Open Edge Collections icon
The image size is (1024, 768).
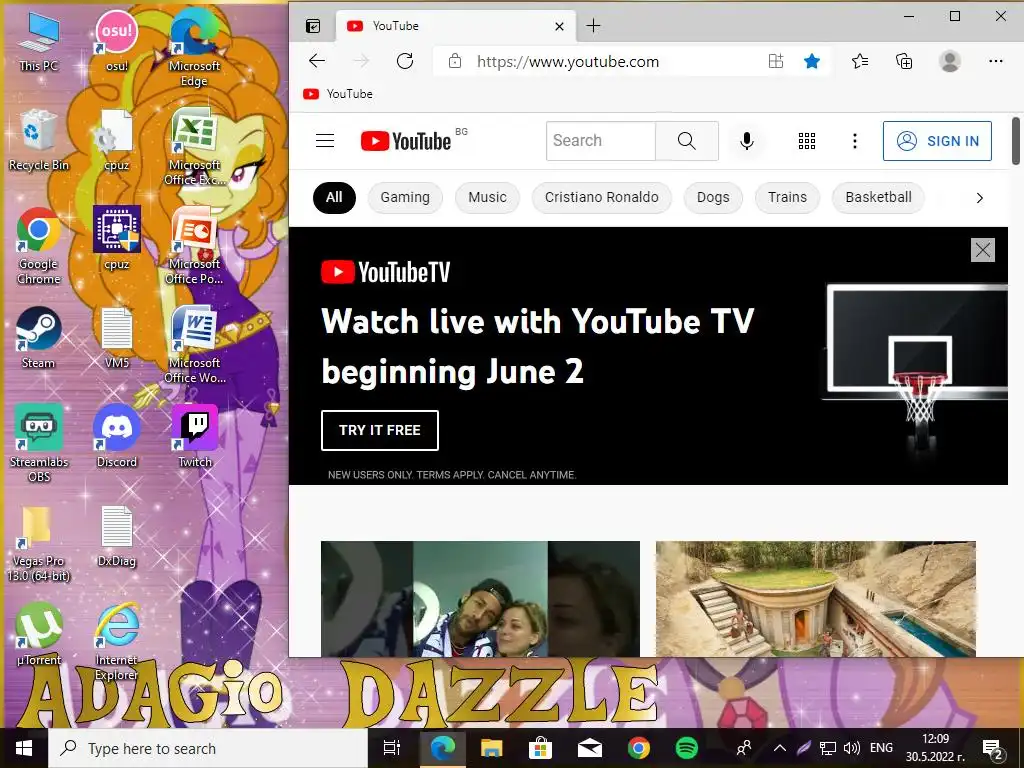coord(904,61)
